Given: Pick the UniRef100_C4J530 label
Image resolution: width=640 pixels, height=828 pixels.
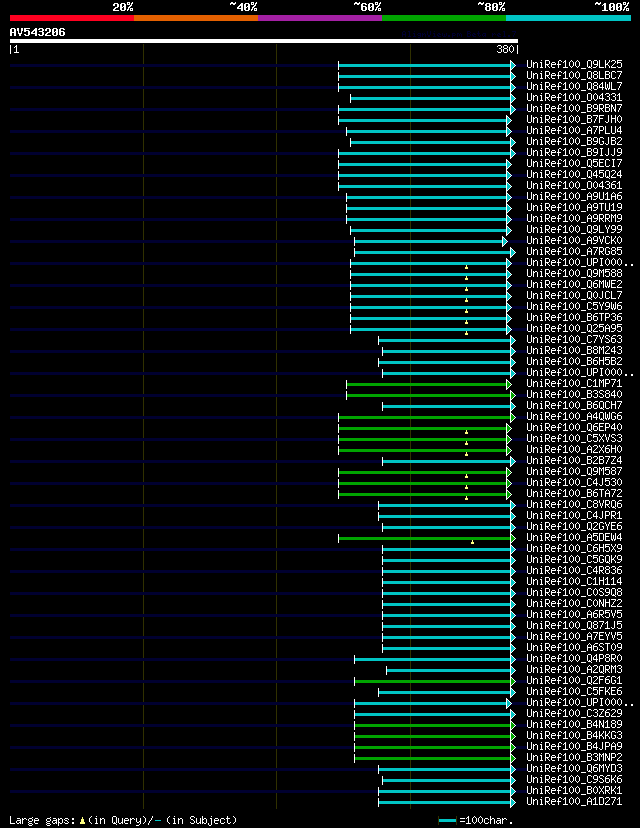Looking at the screenshot, I should click(574, 482).
